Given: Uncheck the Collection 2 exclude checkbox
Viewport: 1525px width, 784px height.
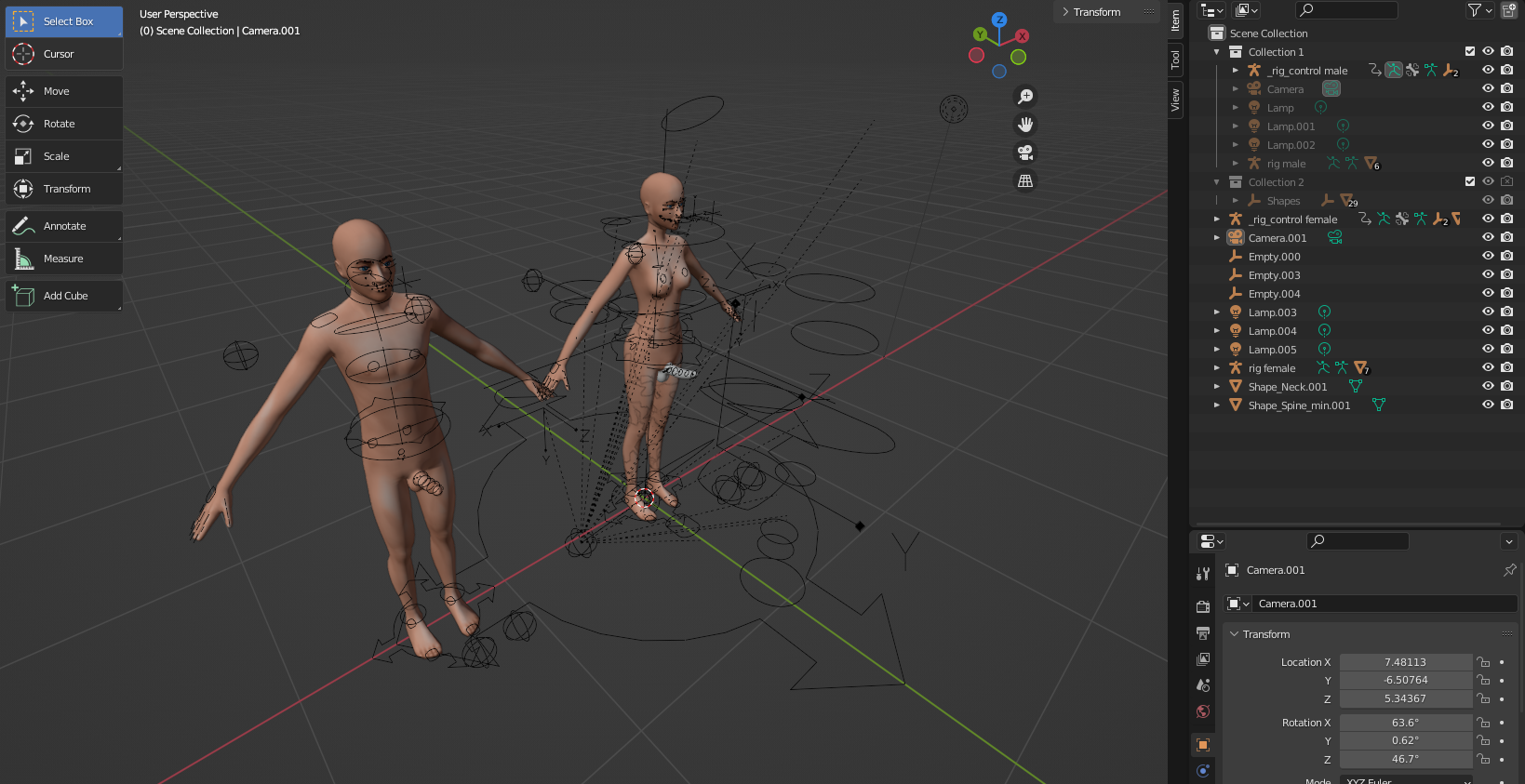Looking at the screenshot, I should [x=1470, y=182].
